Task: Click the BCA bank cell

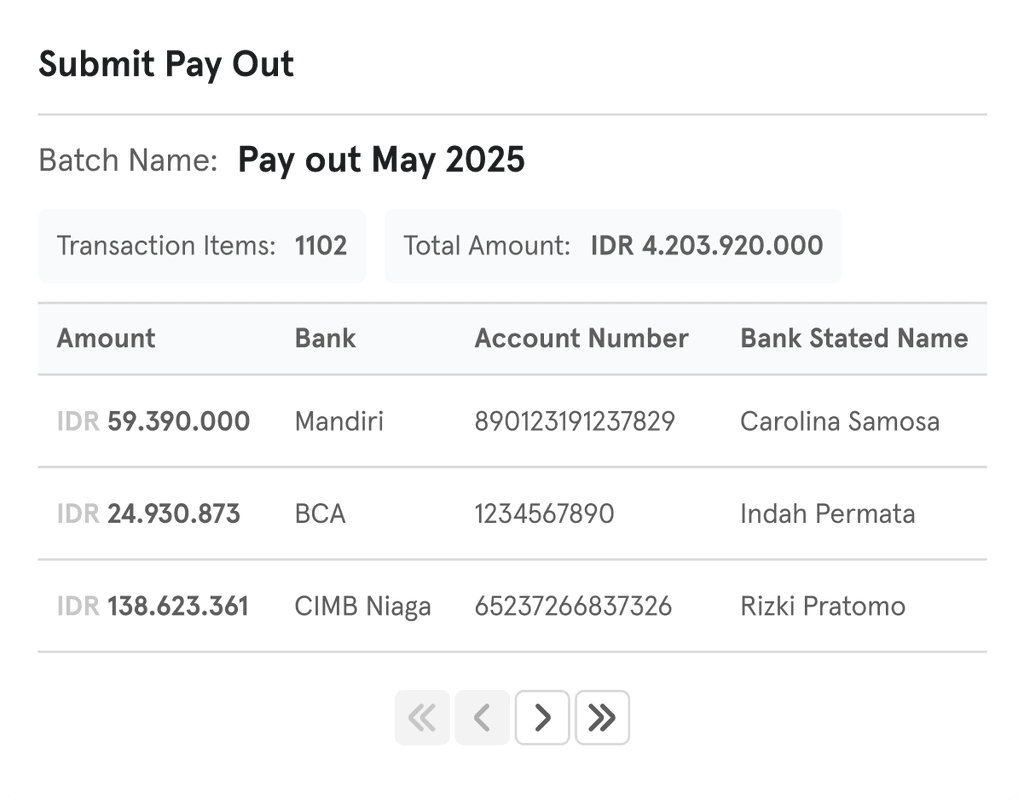Action: point(320,514)
